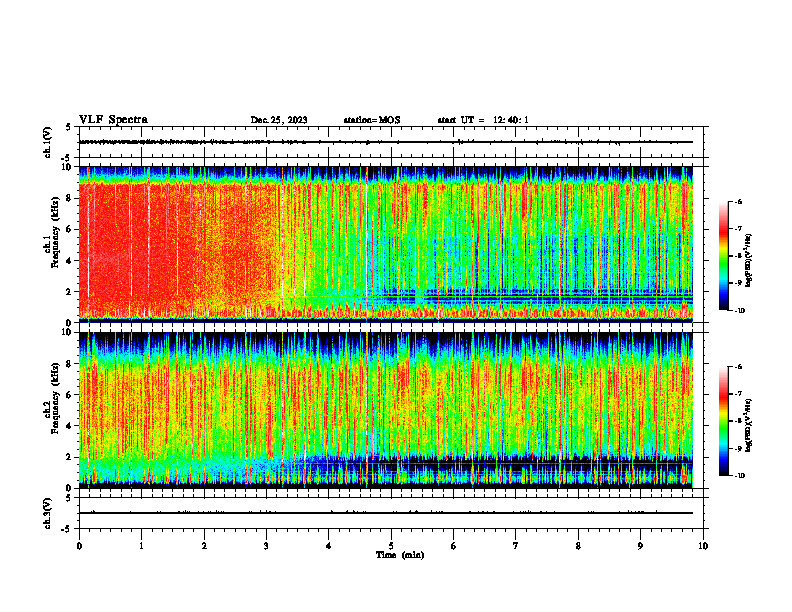Click the 'station=MOS' header label
Viewport: 792px width, 612px height.
[x=372, y=120]
